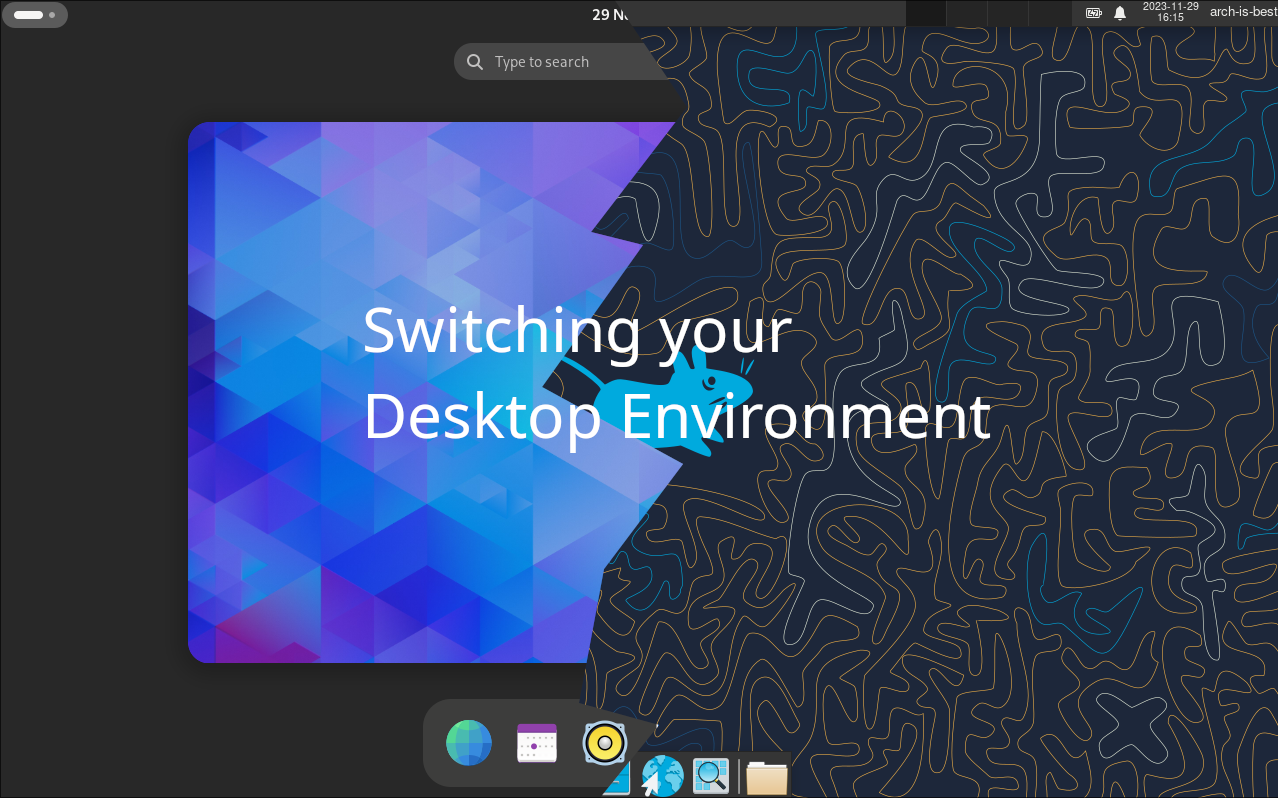Open the yellow speaker music app
This screenshot has height=798, width=1278.
click(x=604, y=743)
